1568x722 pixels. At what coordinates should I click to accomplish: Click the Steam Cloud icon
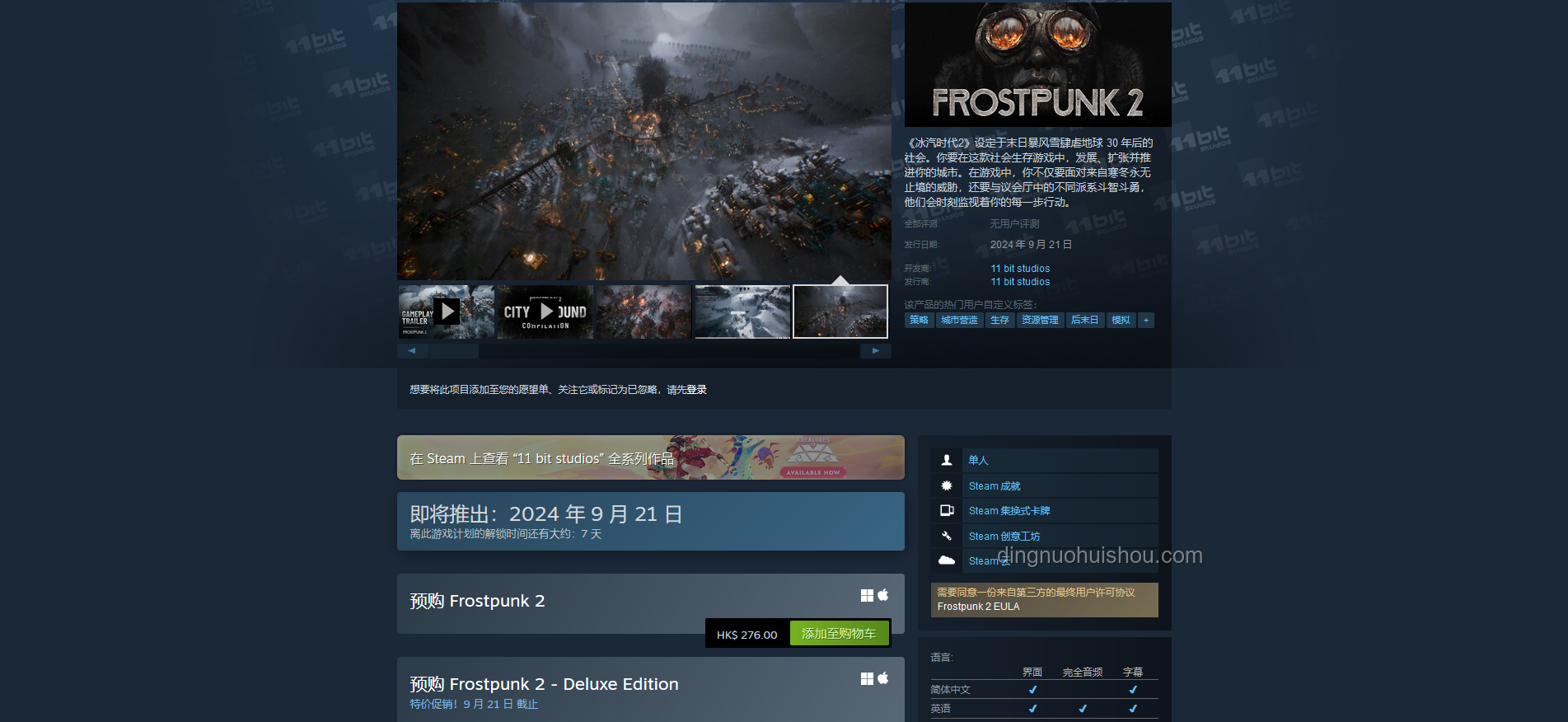tap(947, 560)
